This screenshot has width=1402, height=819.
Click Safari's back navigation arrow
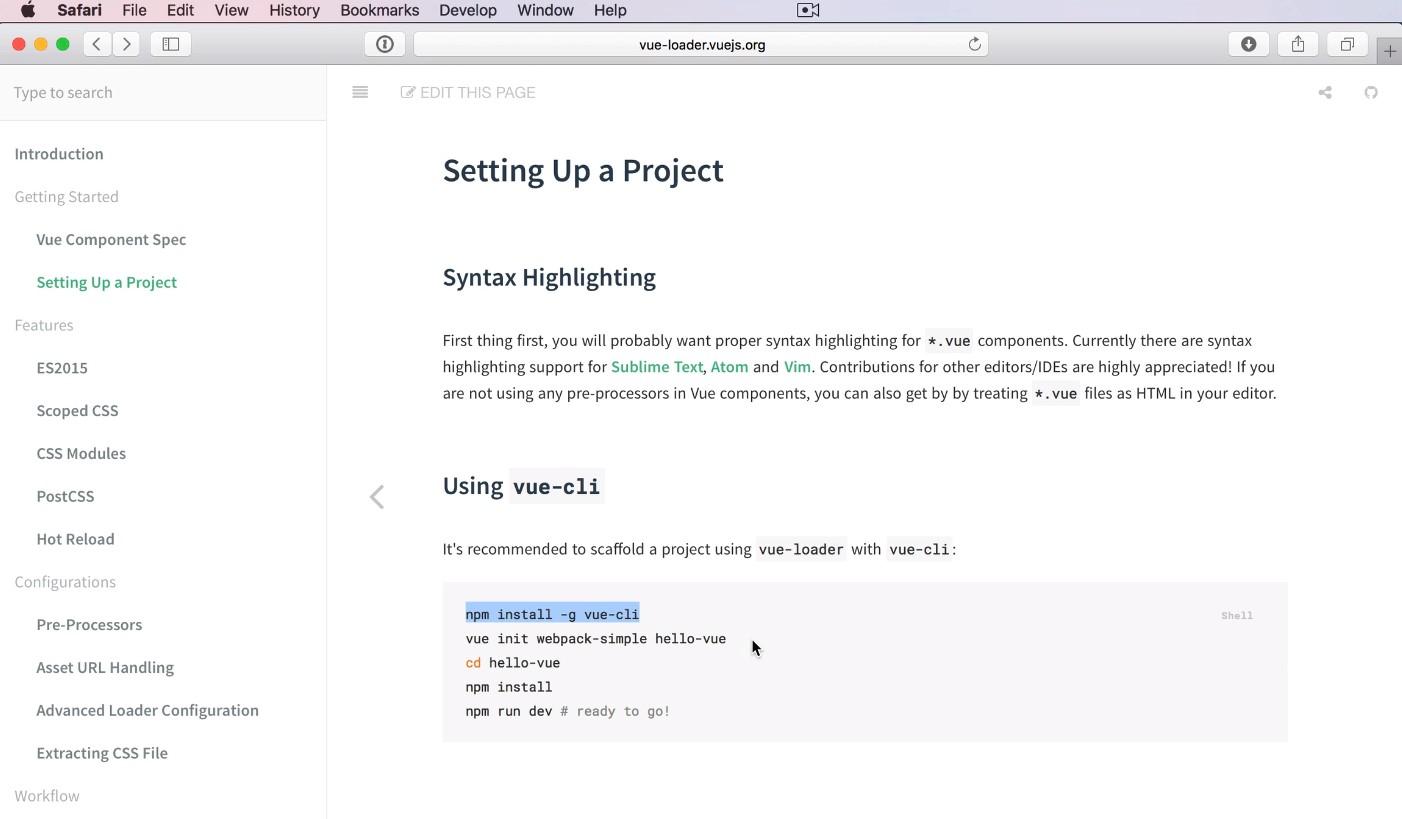point(97,44)
